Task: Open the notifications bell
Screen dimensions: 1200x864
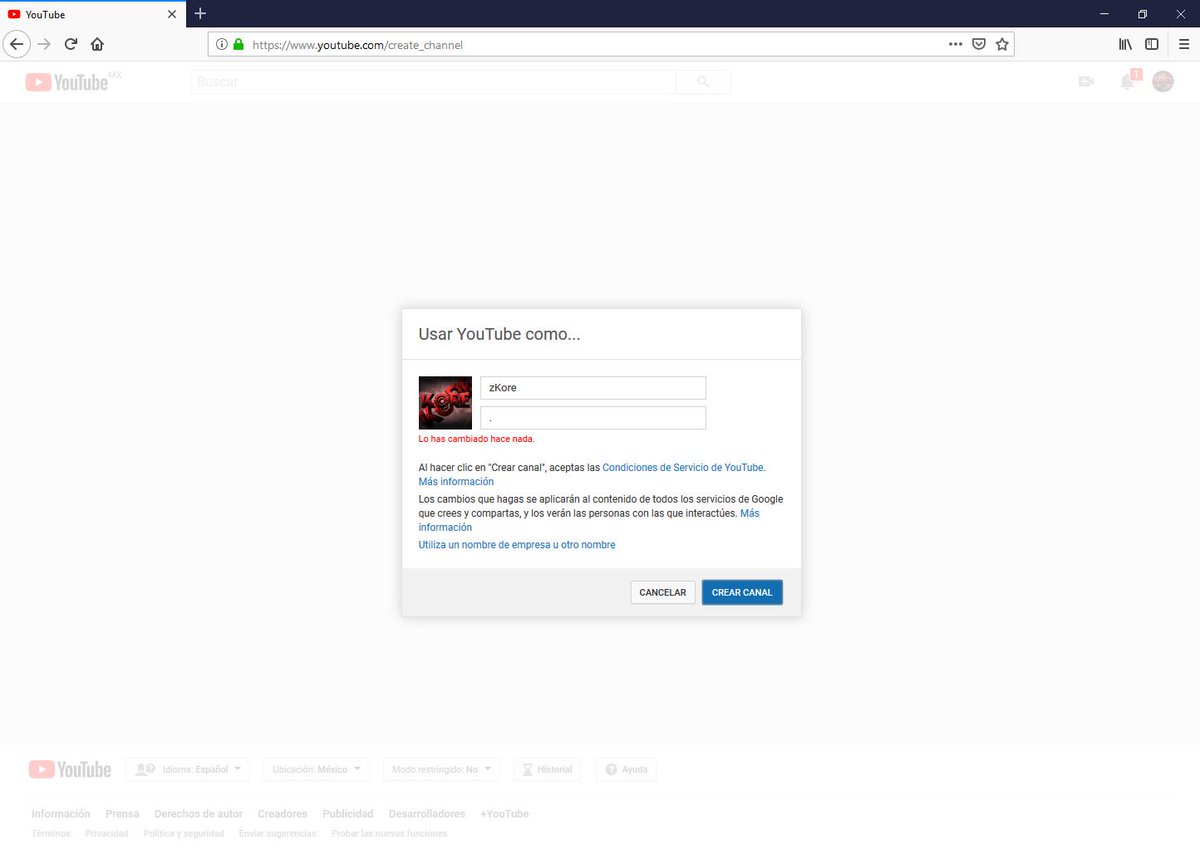Action: coord(1128,82)
